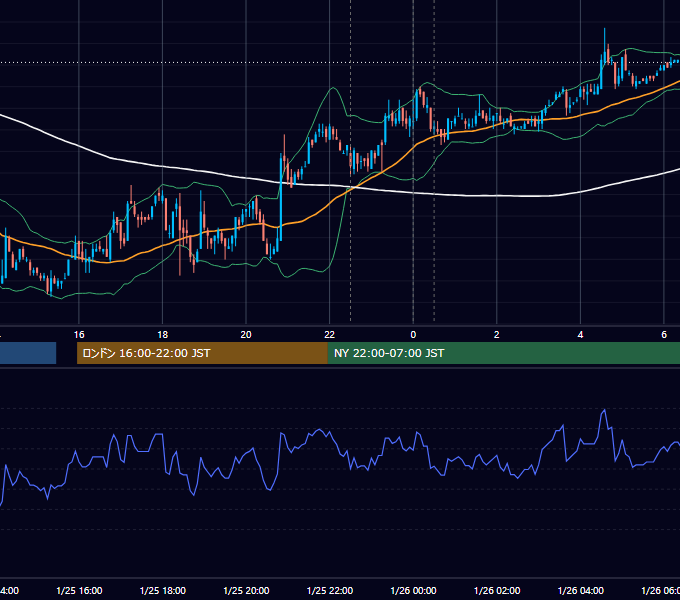Click the NY 22:00-07:00 JST session bar
Viewport: 680px width, 600px height.
(x=503, y=353)
